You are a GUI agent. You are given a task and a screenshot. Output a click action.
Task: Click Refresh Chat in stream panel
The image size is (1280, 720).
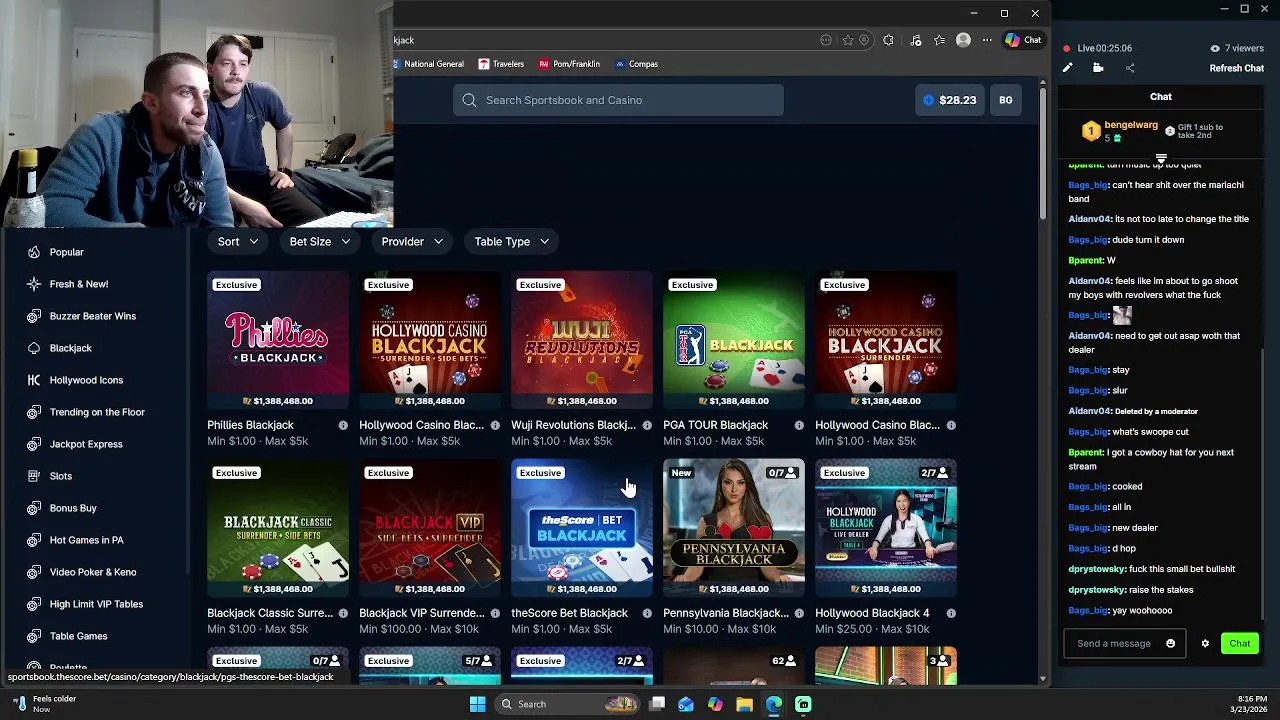click(x=1237, y=68)
